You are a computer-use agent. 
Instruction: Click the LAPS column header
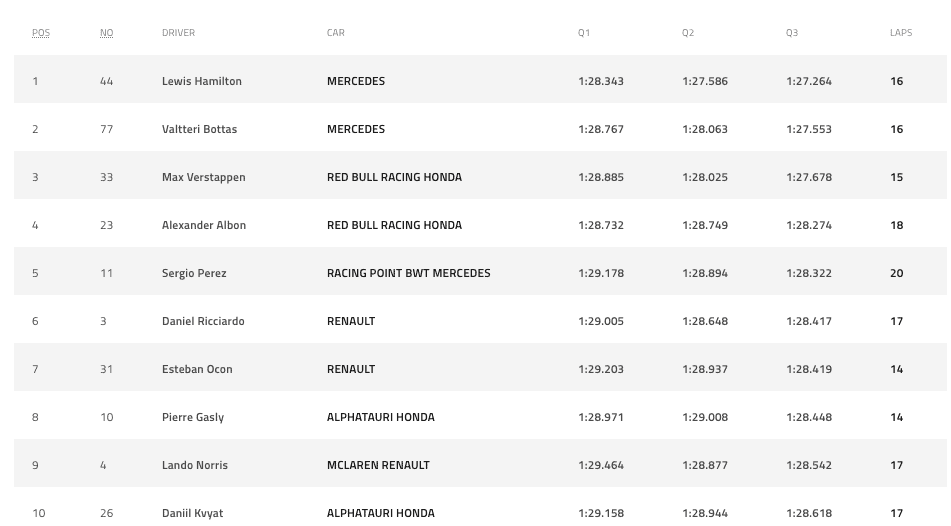click(901, 33)
